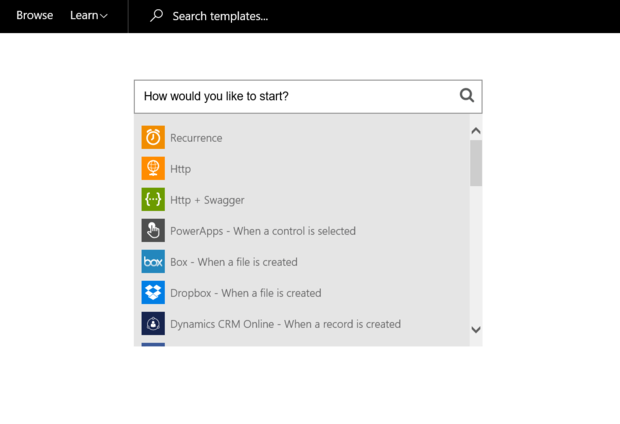The height and width of the screenshot is (424, 620).
Task: Pick 'Box - When a file is created'
Action: tap(234, 262)
